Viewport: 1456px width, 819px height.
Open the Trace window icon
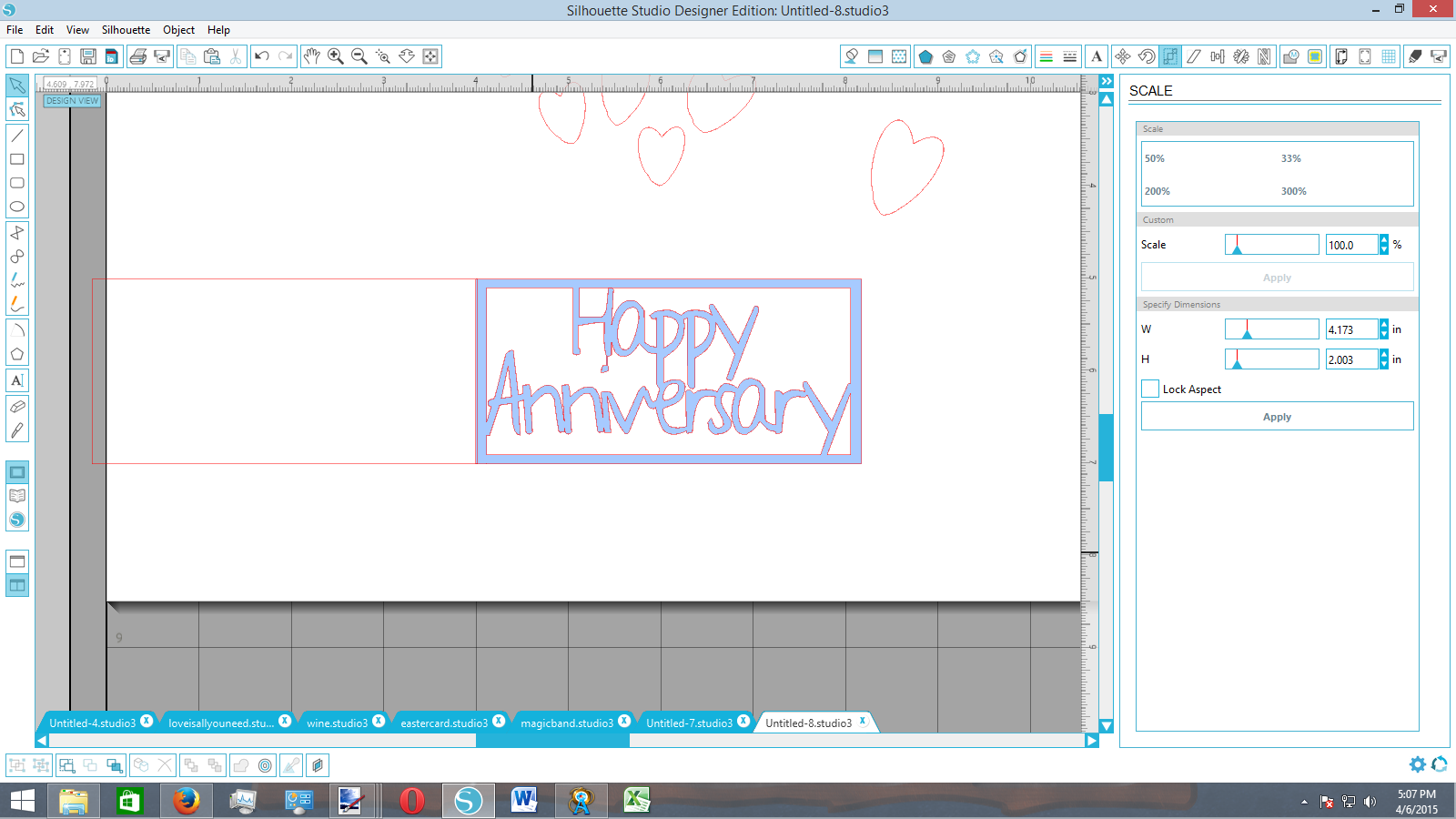coord(1315,56)
